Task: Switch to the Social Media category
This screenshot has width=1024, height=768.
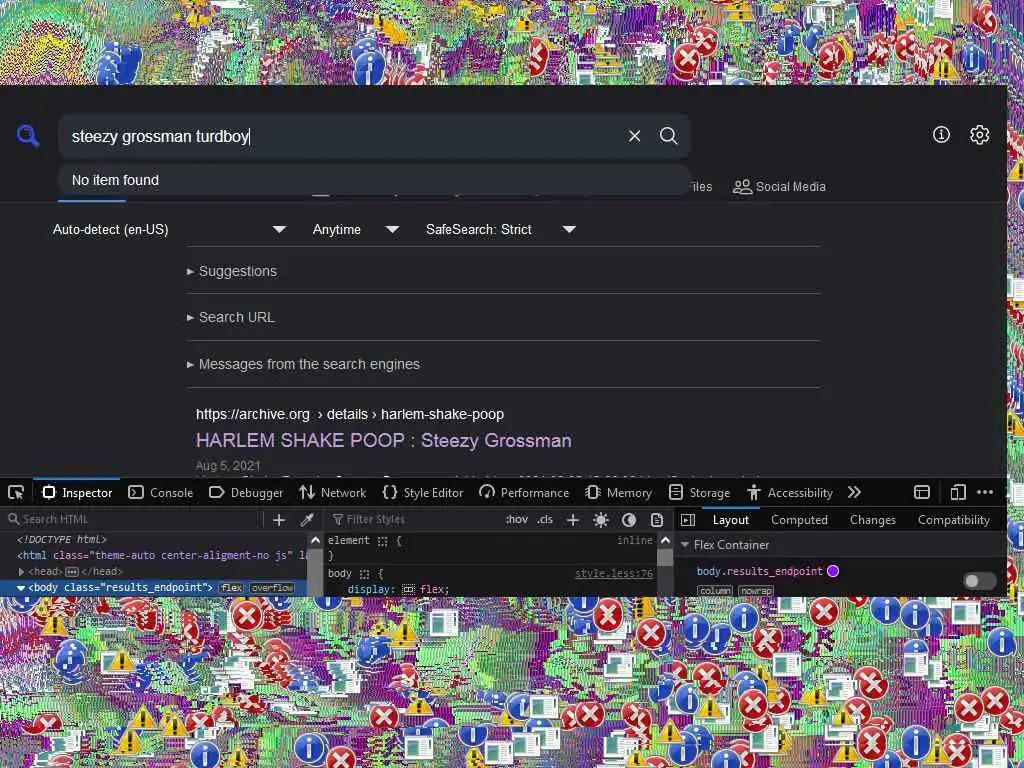Action: pyautogui.click(x=779, y=187)
